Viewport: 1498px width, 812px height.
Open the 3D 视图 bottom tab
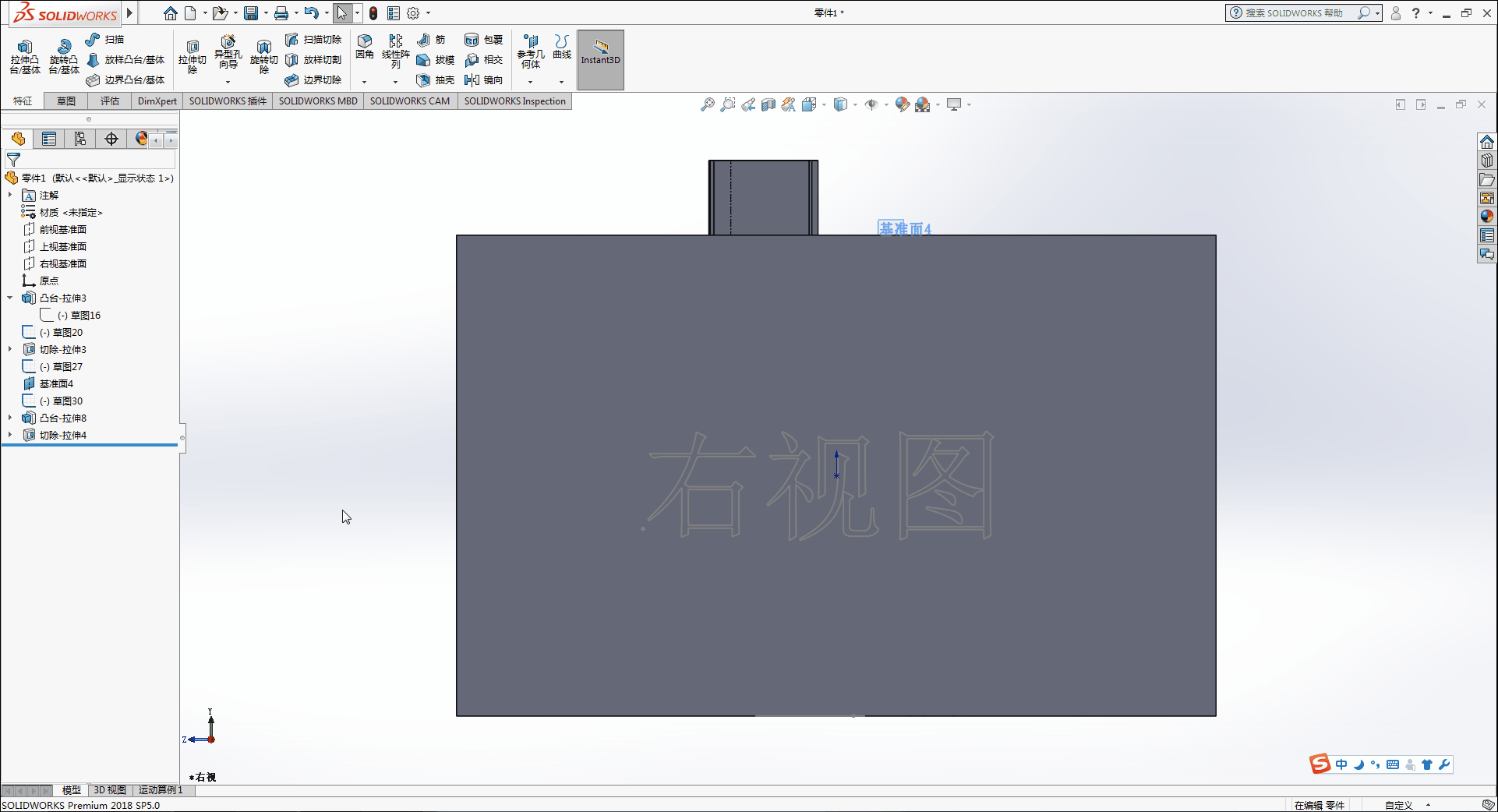pos(110,790)
